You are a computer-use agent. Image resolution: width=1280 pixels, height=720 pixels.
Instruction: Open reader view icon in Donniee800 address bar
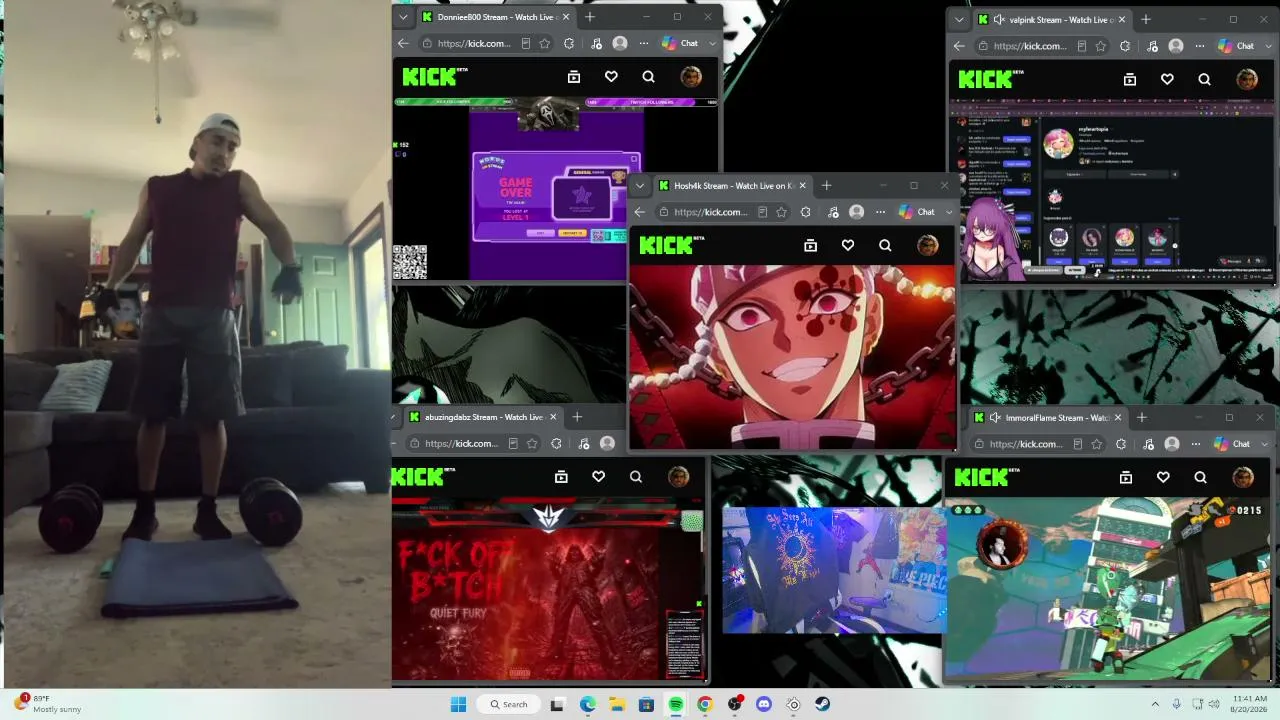(x=526, y=44)
